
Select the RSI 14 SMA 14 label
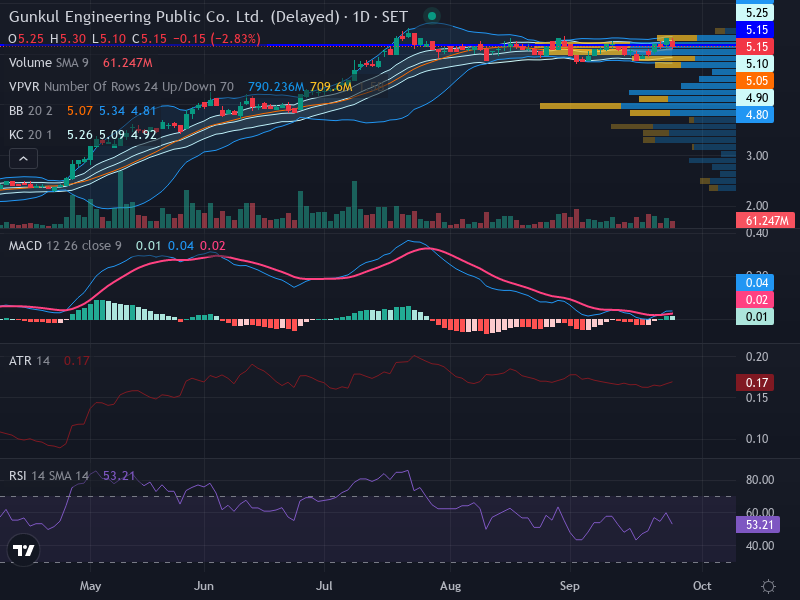point(48,476)
